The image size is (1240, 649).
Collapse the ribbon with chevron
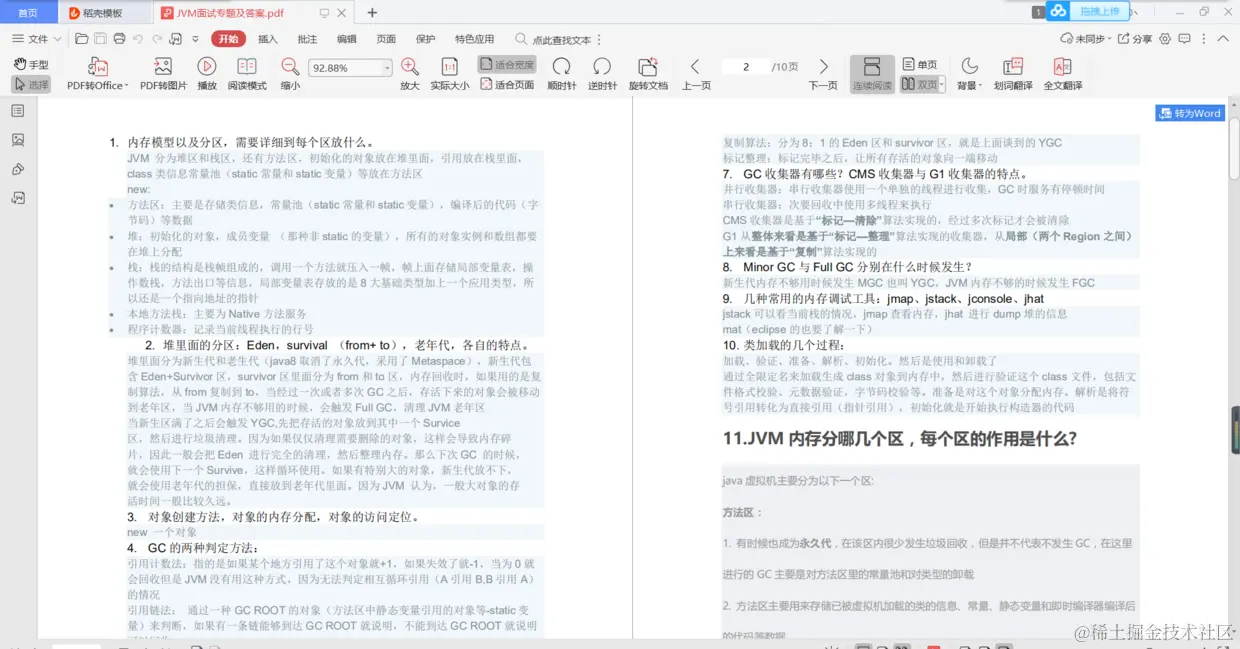(1224, 39)
